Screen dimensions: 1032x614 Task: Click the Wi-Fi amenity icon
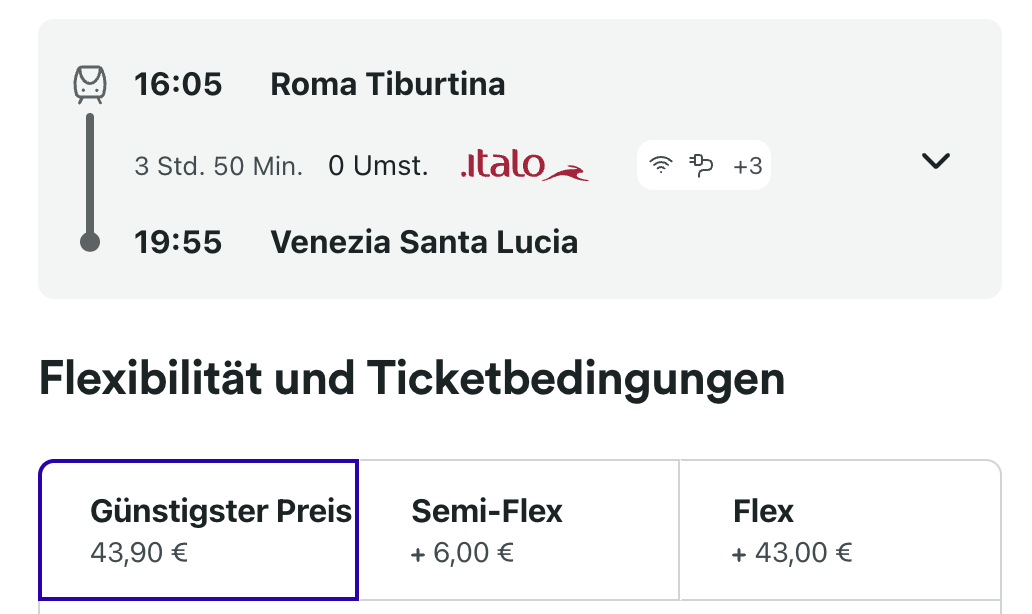click(x=660, y=166)
